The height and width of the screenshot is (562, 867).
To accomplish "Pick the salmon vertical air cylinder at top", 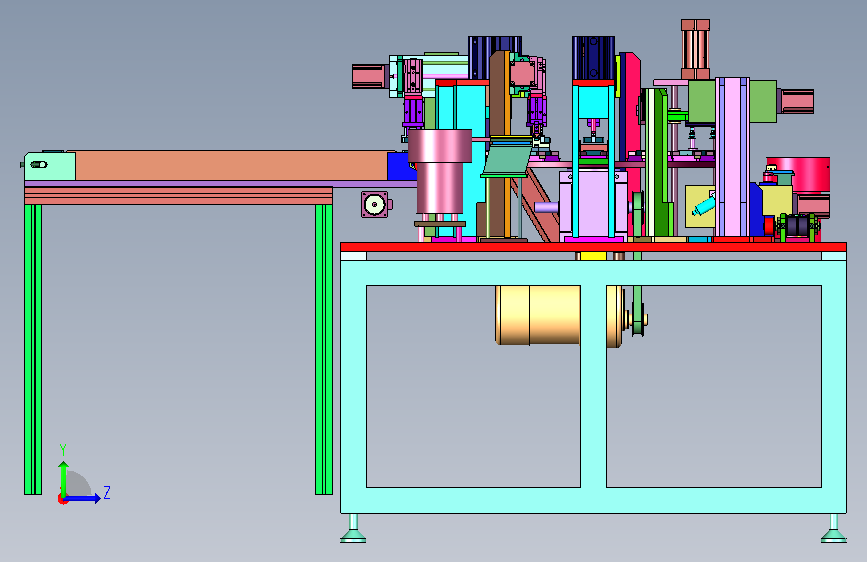I will coord(696,50).
